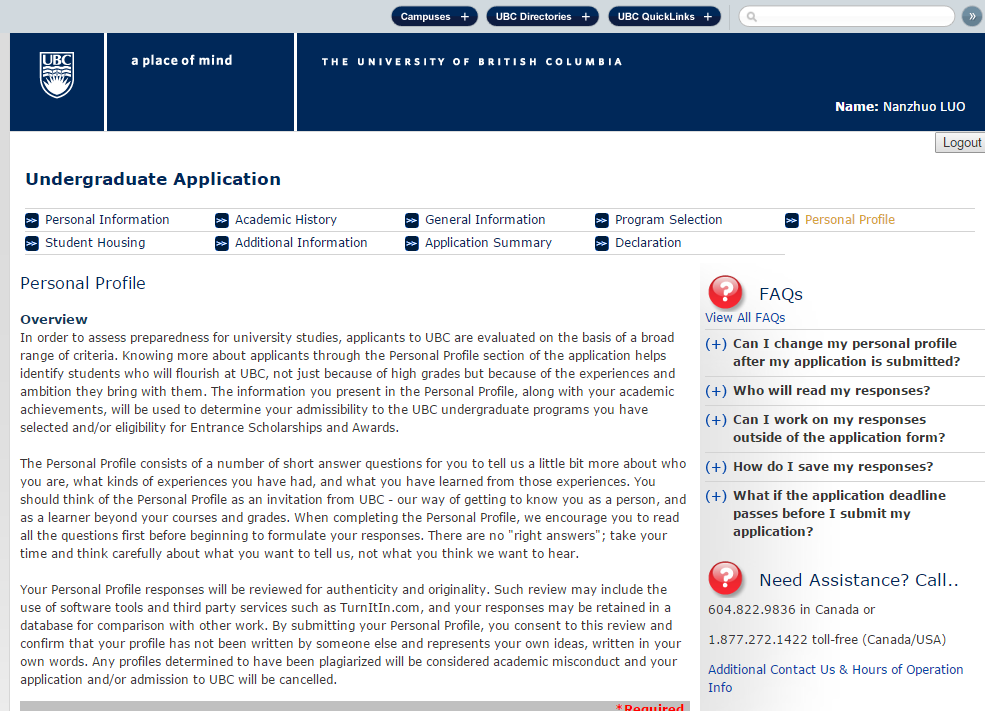
Task: Click the arrow icon beside Student Housing
Action: tap(32, 244)
